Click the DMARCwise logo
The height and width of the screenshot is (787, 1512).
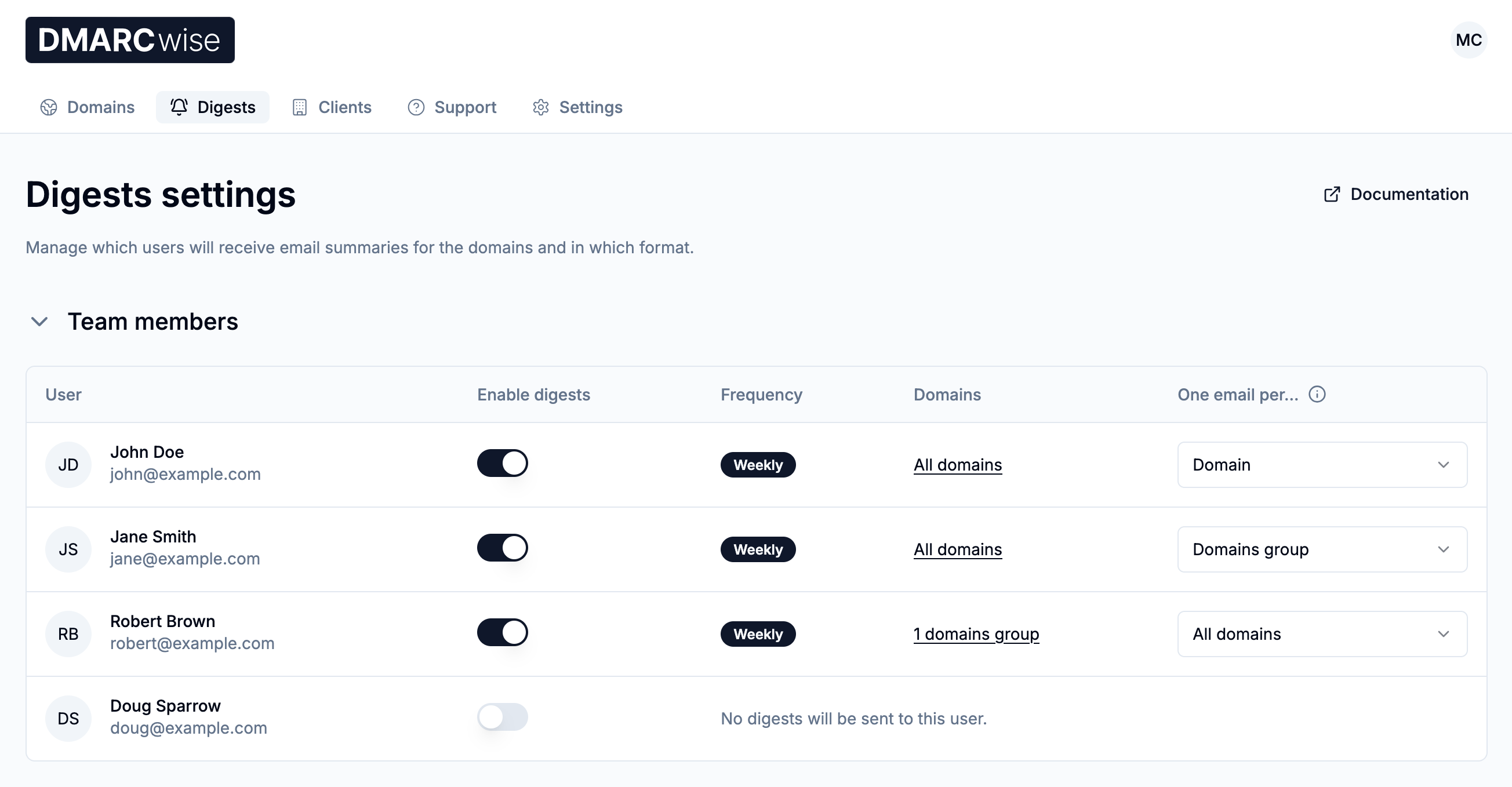pyautogui.click(x=130, y=40)
